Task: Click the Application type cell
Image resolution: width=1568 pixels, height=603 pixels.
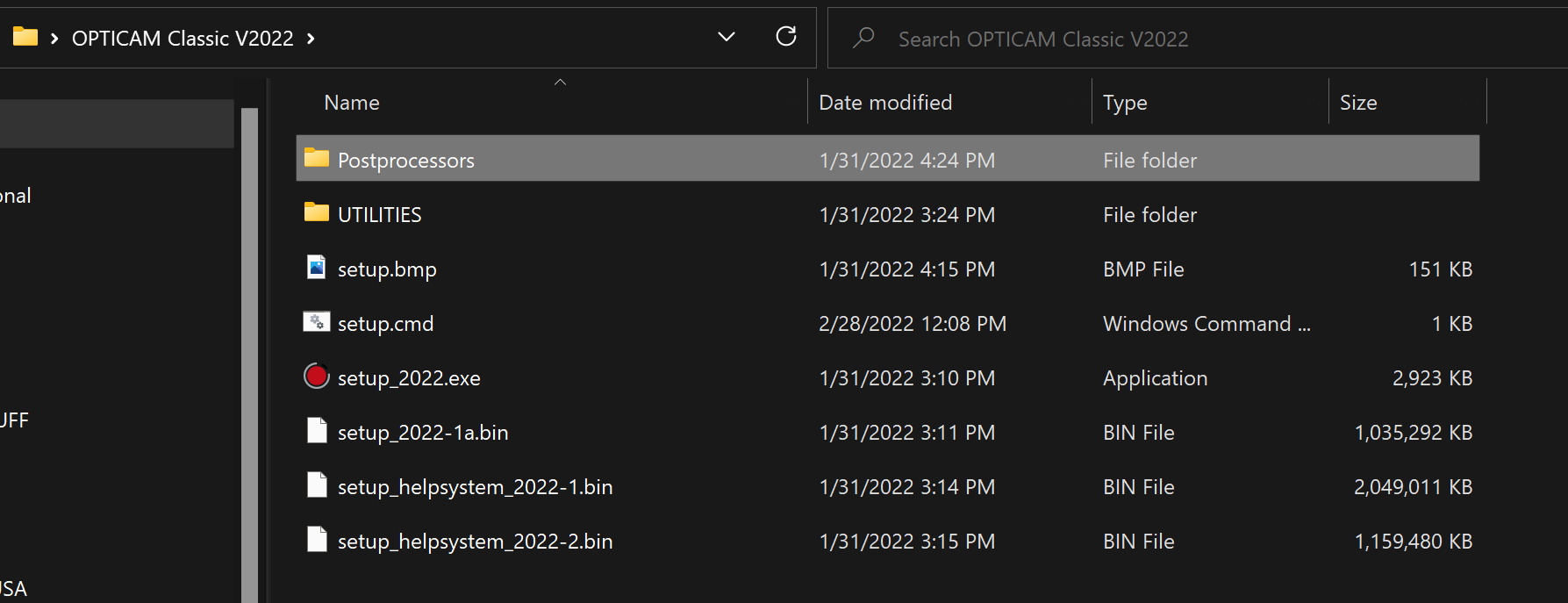Action: [1155, 378]
